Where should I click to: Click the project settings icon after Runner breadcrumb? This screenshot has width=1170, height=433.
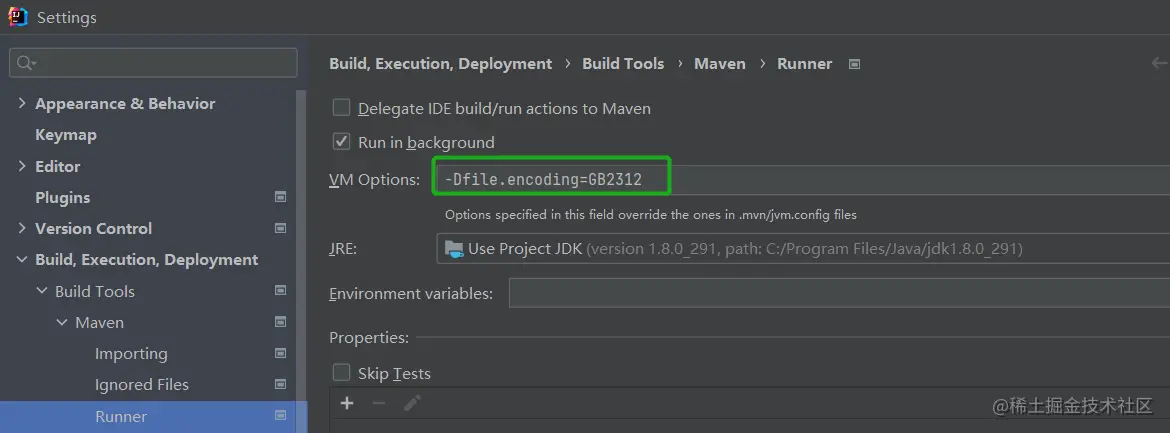coord(854,64)
